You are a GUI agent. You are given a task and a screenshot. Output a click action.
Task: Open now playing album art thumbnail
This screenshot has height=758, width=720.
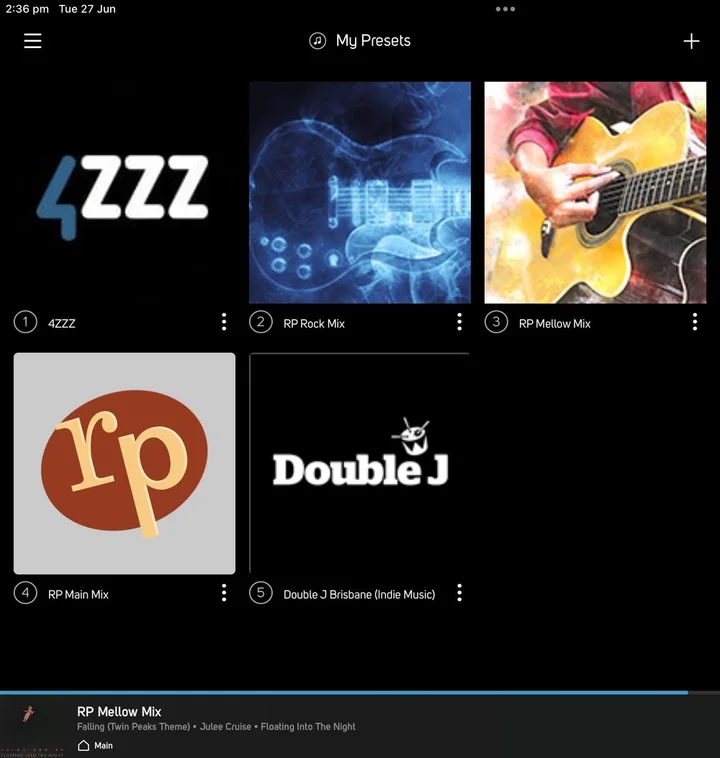click(32, 726)
